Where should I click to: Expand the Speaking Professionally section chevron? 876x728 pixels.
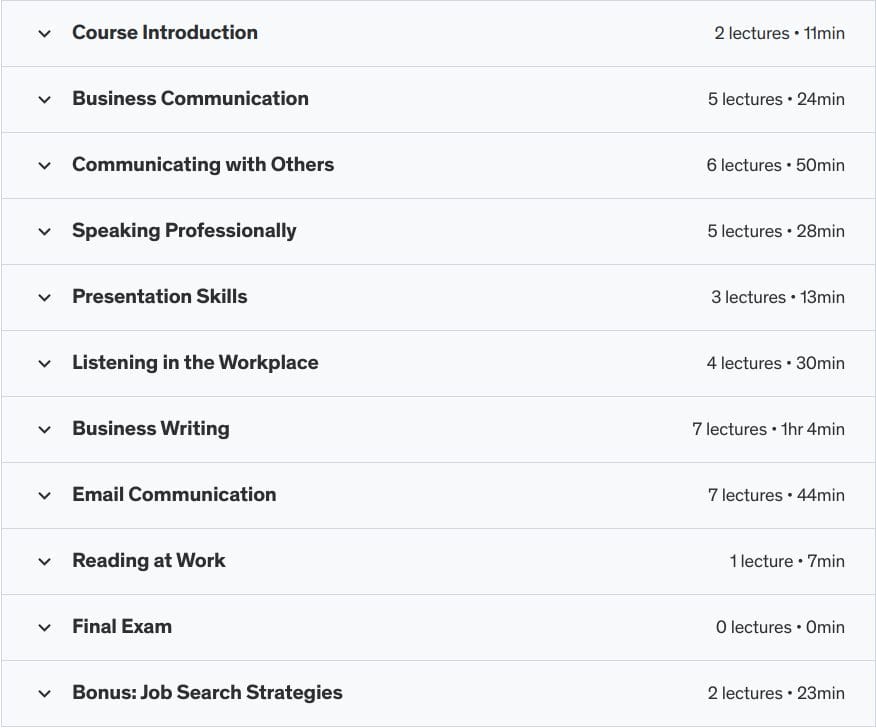coord(44,231)
